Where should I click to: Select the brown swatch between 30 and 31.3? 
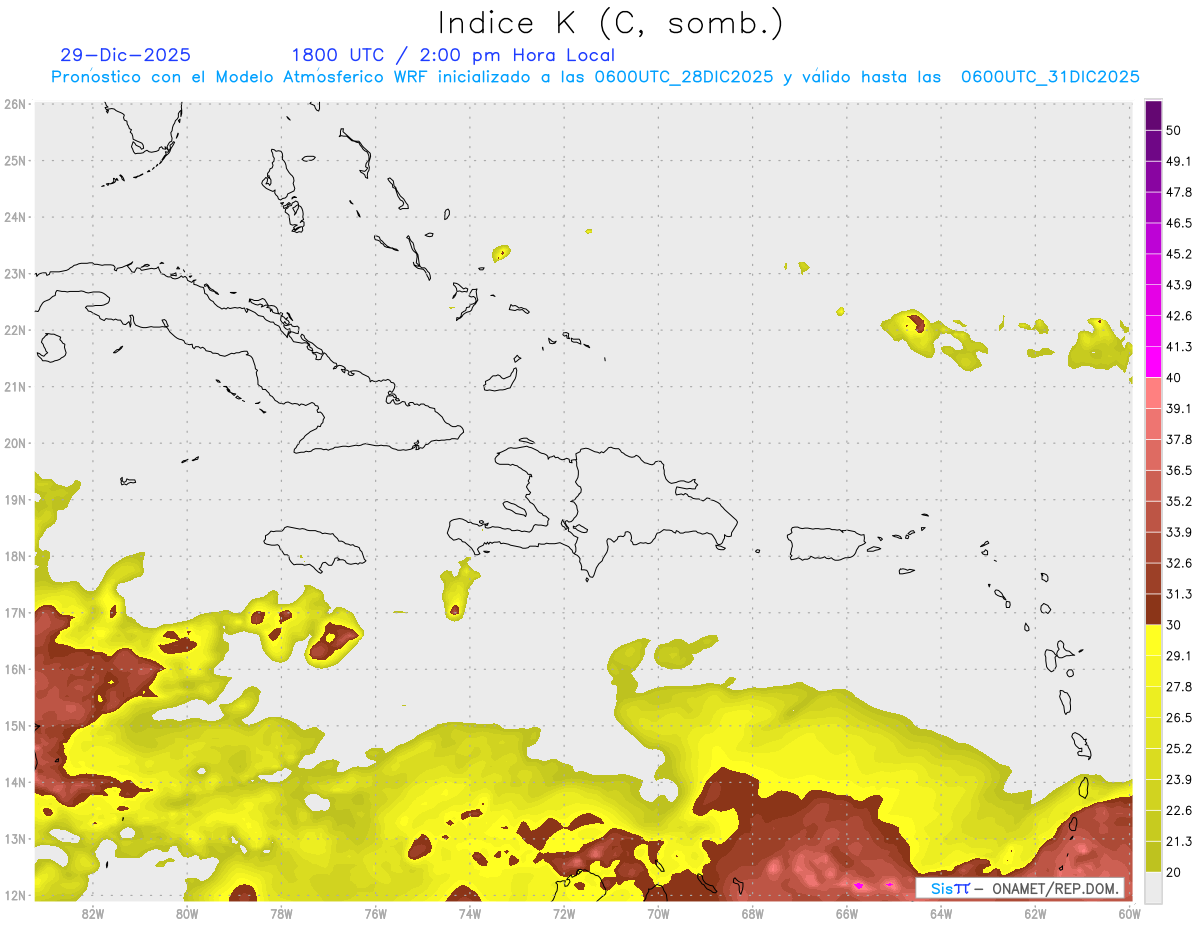click(1153, 609)
